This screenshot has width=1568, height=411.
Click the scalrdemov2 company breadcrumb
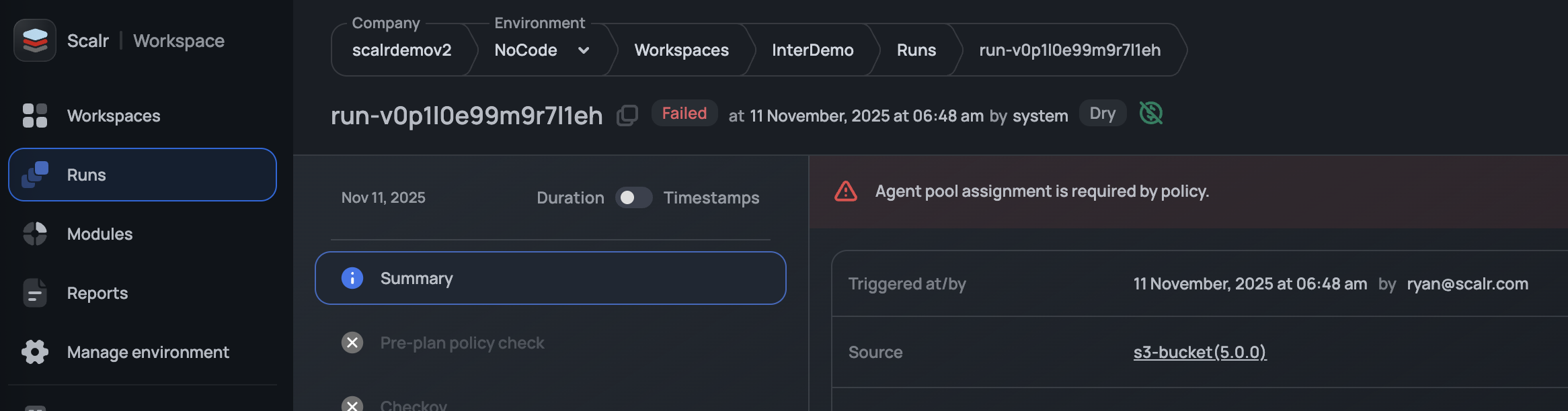pyautogui.click(x=402, y=50)
